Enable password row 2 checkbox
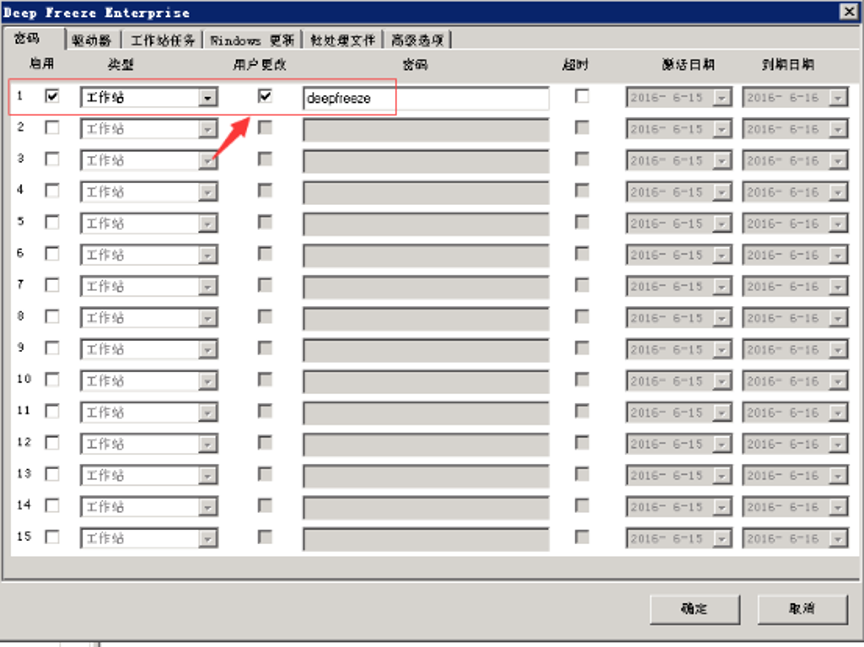The height and width of the screenshot is (647, 864). tap(52, 128)
